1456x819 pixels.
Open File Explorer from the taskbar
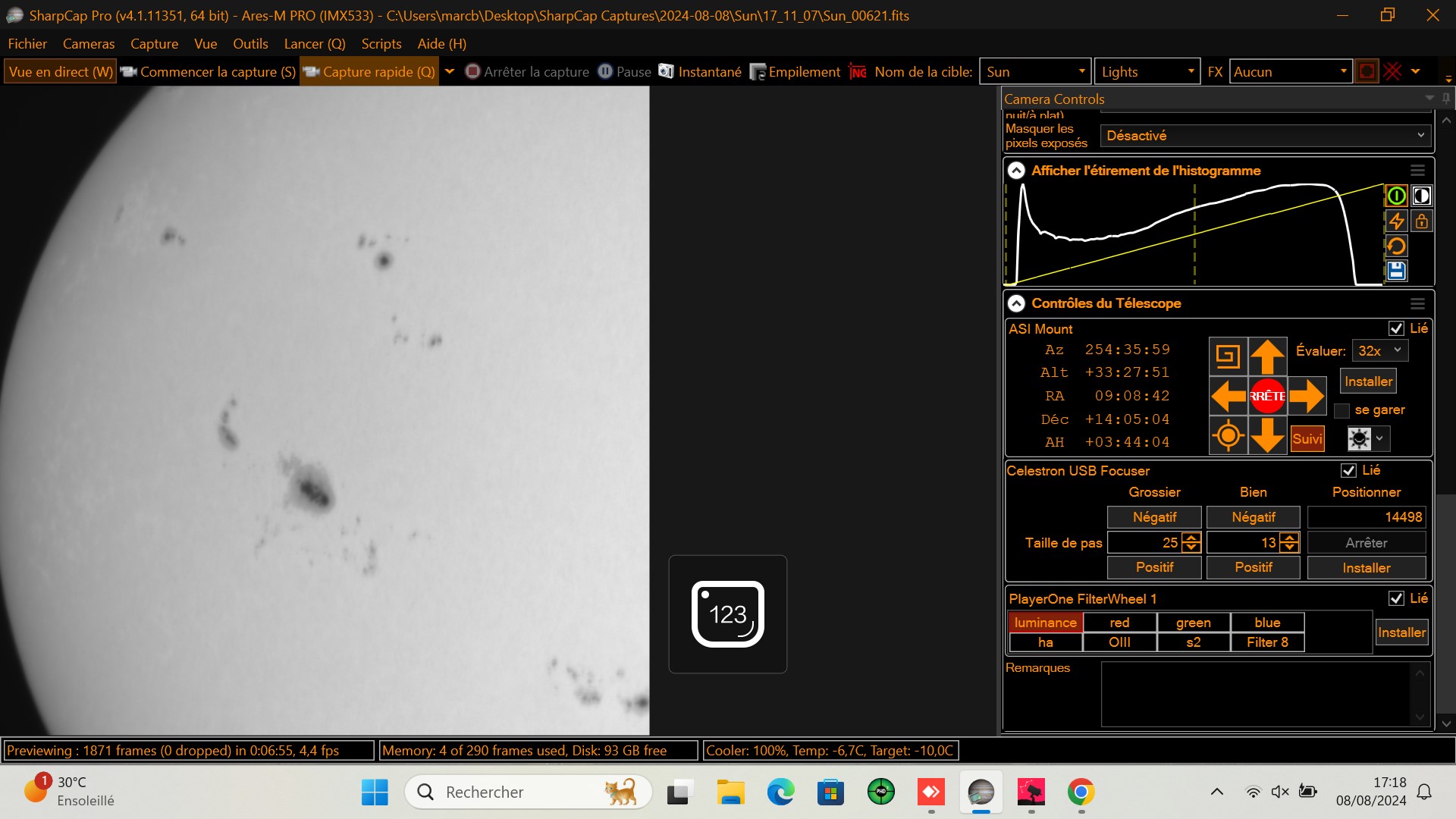pyautogui.click(x=730, y=792)
